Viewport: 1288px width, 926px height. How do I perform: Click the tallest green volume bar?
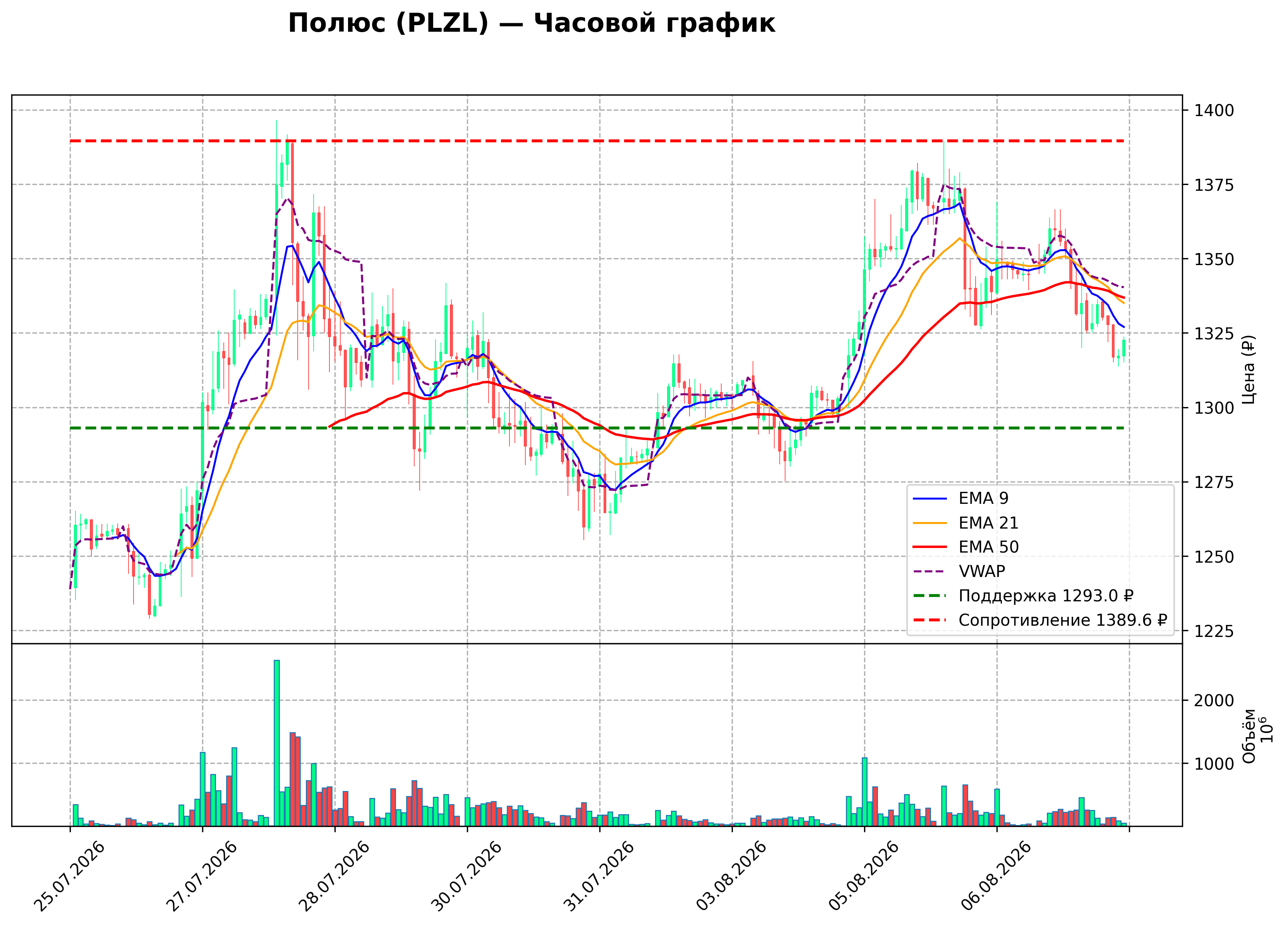click(x=276, y=743)
